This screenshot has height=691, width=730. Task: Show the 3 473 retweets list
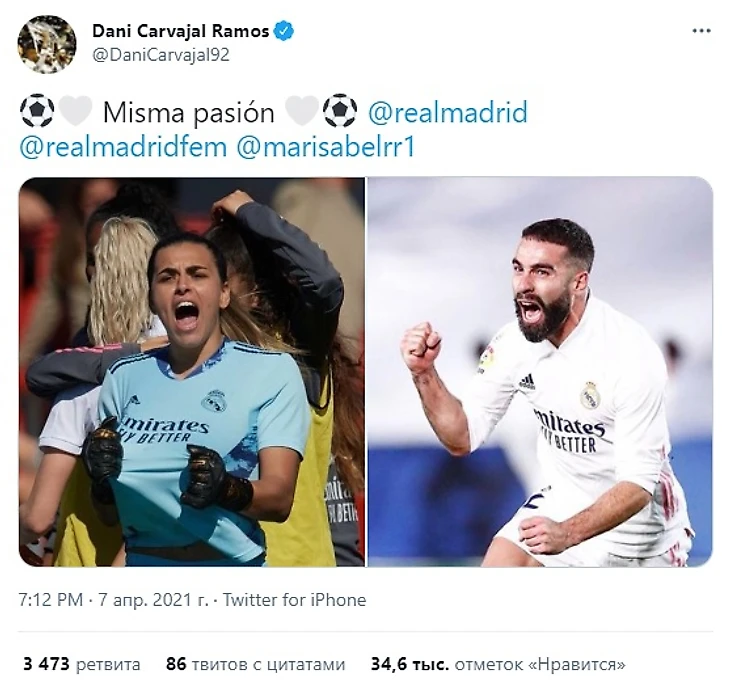coord(81,664)
